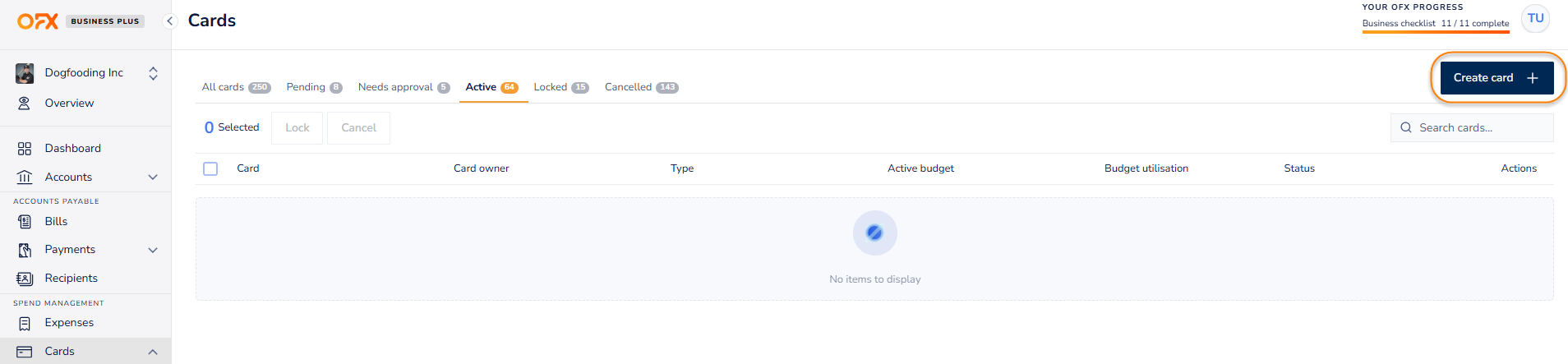Viewport: 1568px width, 364px height.
Task: Collapse sidebar with the chevron arrow
Action: click(x=170, y=21)
